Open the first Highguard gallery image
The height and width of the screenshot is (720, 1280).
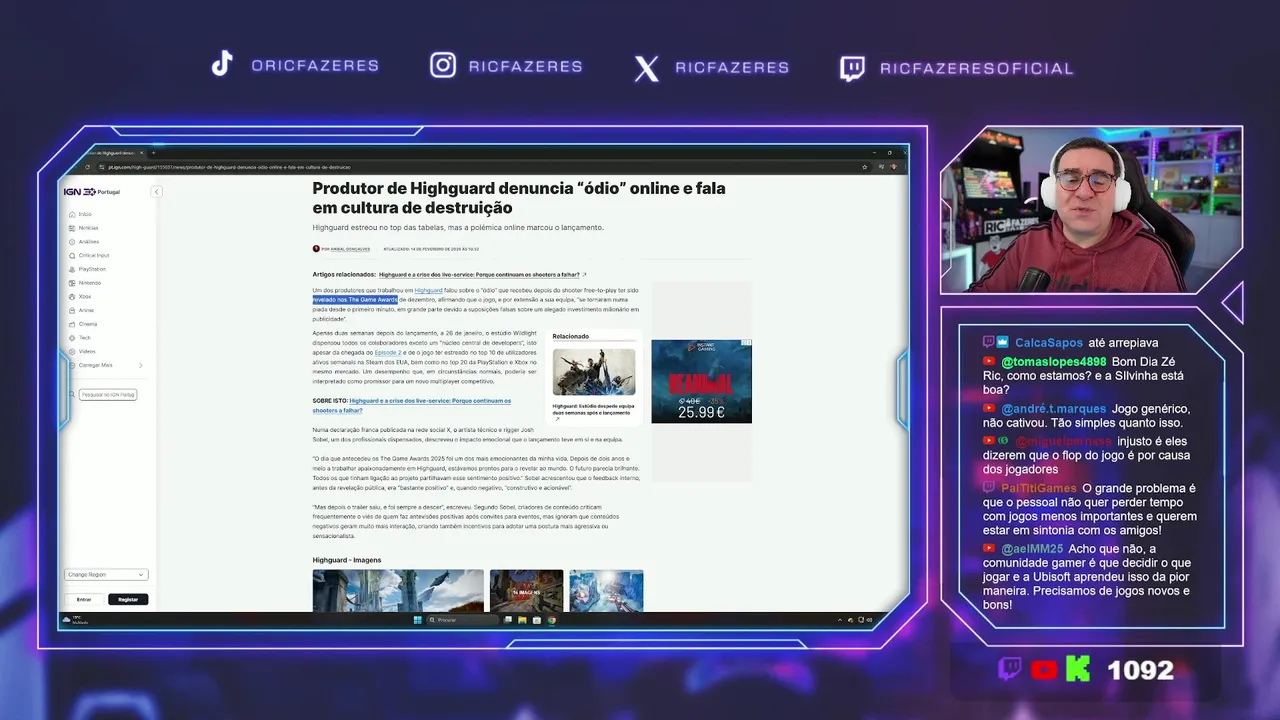pos(398,590)
